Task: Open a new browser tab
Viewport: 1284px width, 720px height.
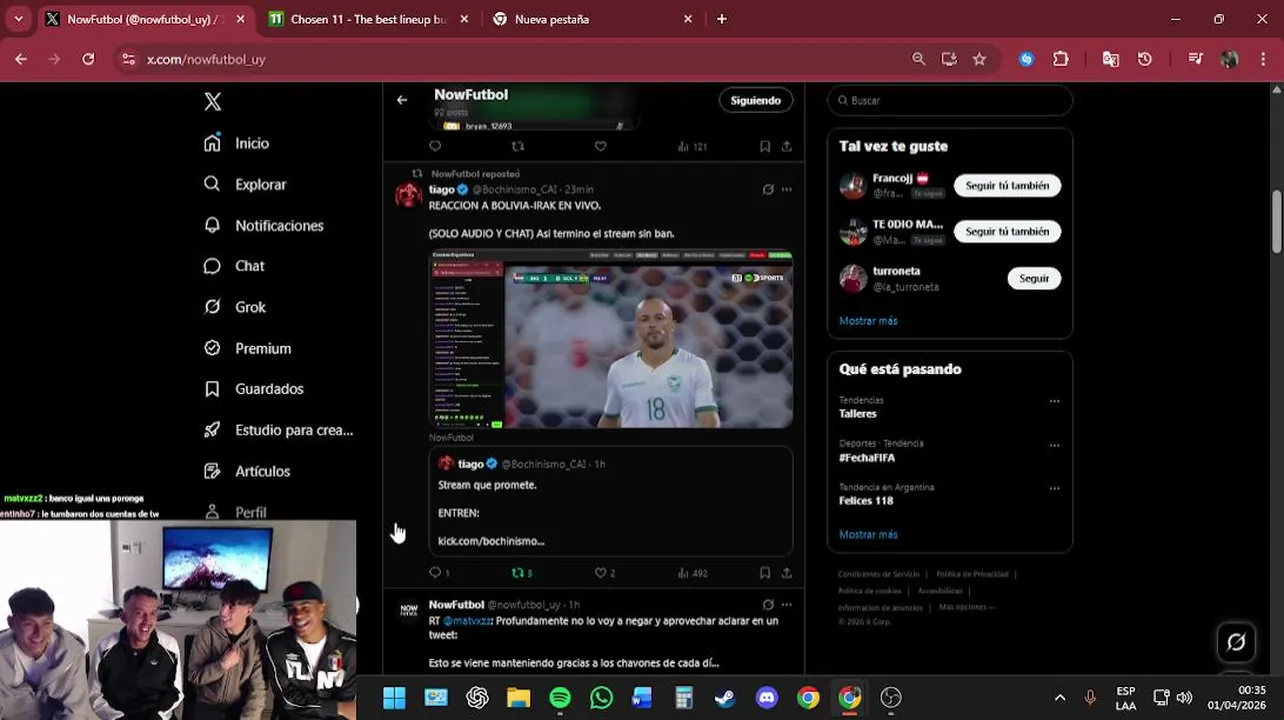Action: click(721, 19)
